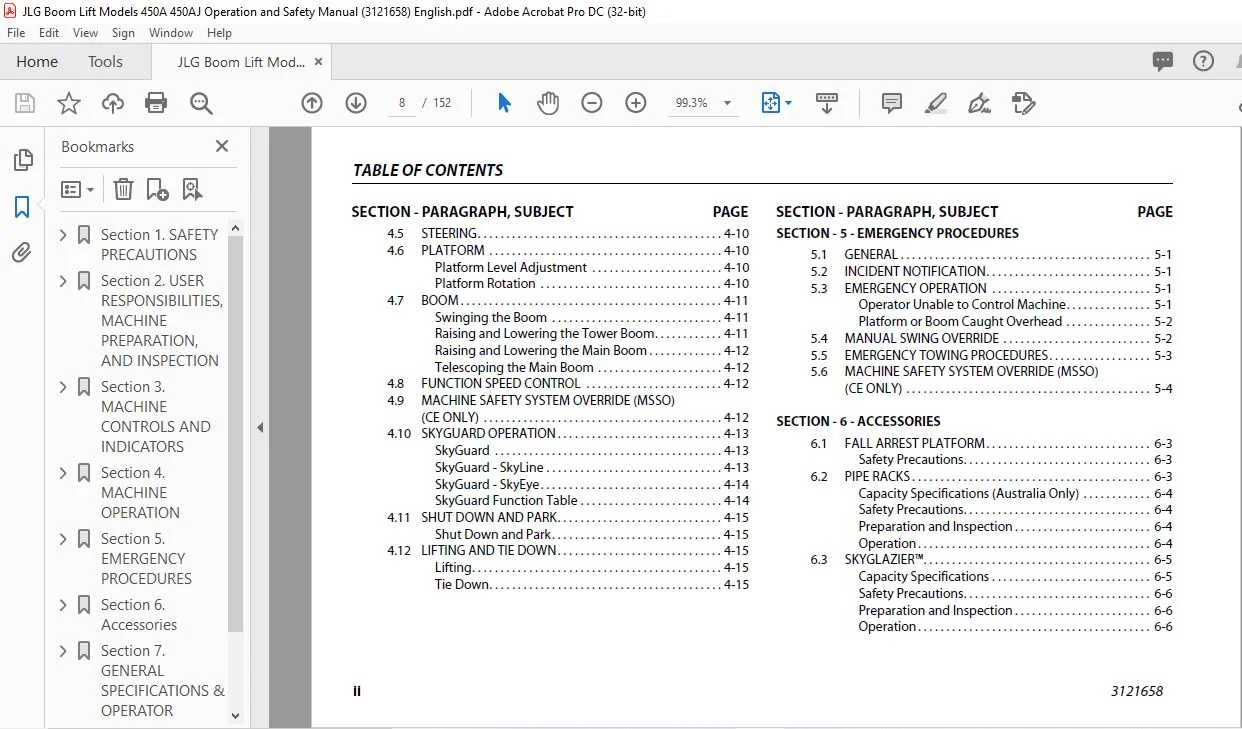1242x729 pixels.
Task: Toggle the Bookmarks panel icon
Action: point(22,207)
